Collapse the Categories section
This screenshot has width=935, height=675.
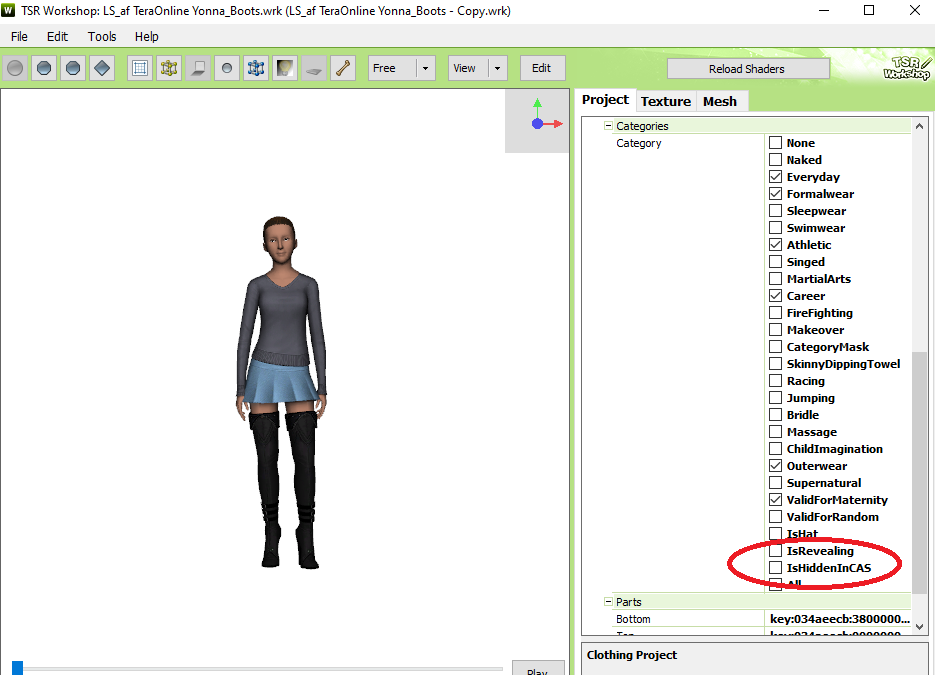(x=607, y=126)
